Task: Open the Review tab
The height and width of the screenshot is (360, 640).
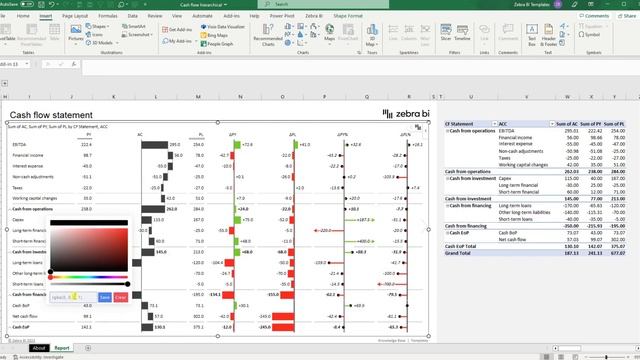Action: click(x=155, y=16)
